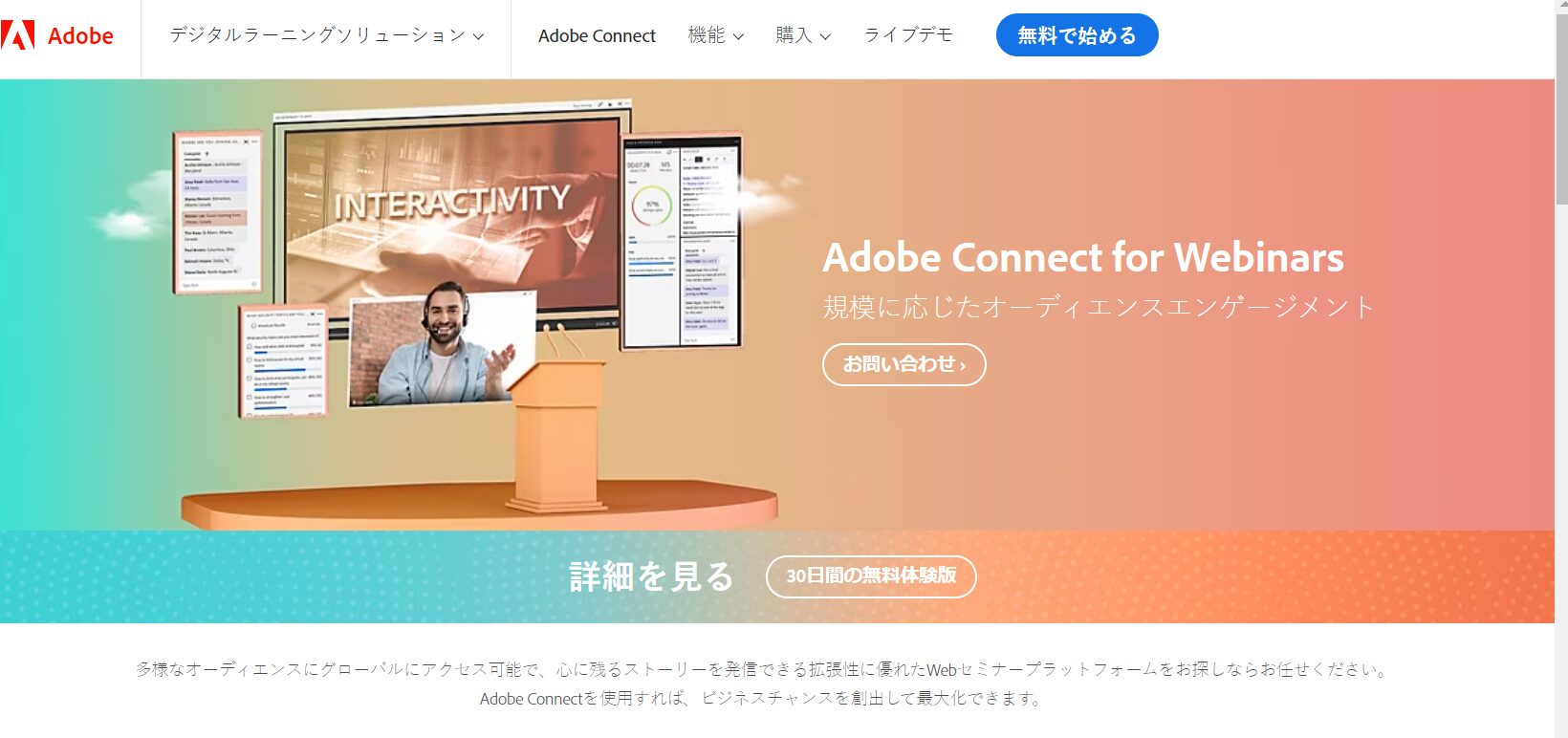The height and width of the screenshot is (738, 1568).
Task: Click the scrollbar's up arrow
Action: pos(1561,7)
